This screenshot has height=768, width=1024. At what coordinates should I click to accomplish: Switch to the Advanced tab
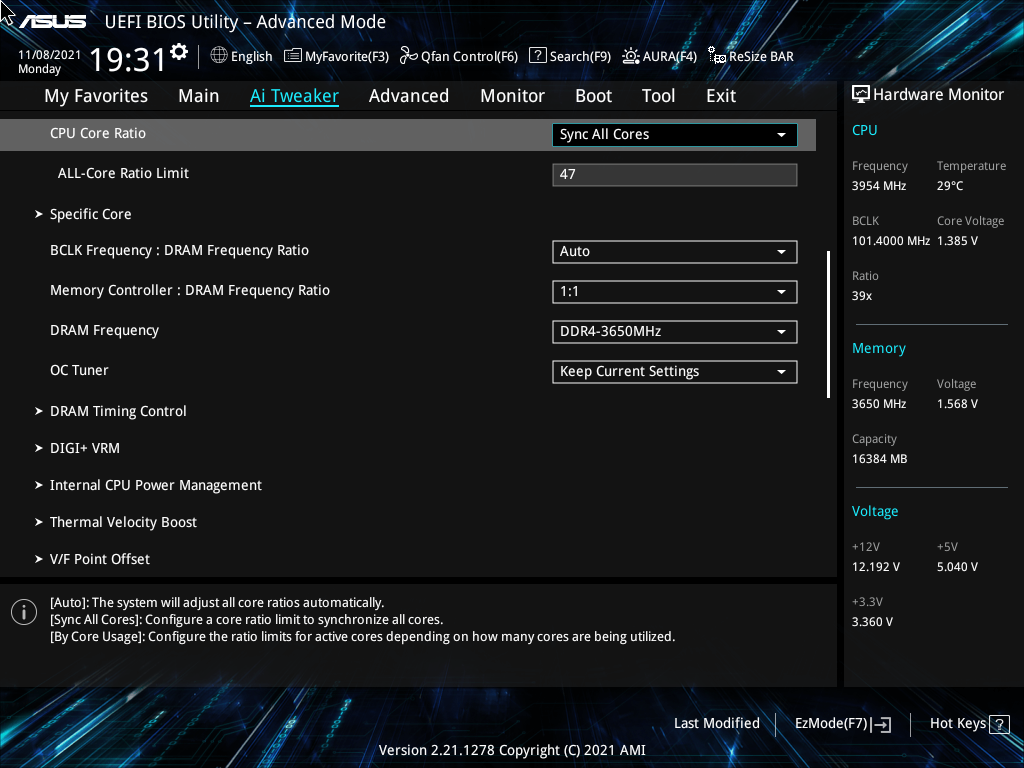pos(409,96)
